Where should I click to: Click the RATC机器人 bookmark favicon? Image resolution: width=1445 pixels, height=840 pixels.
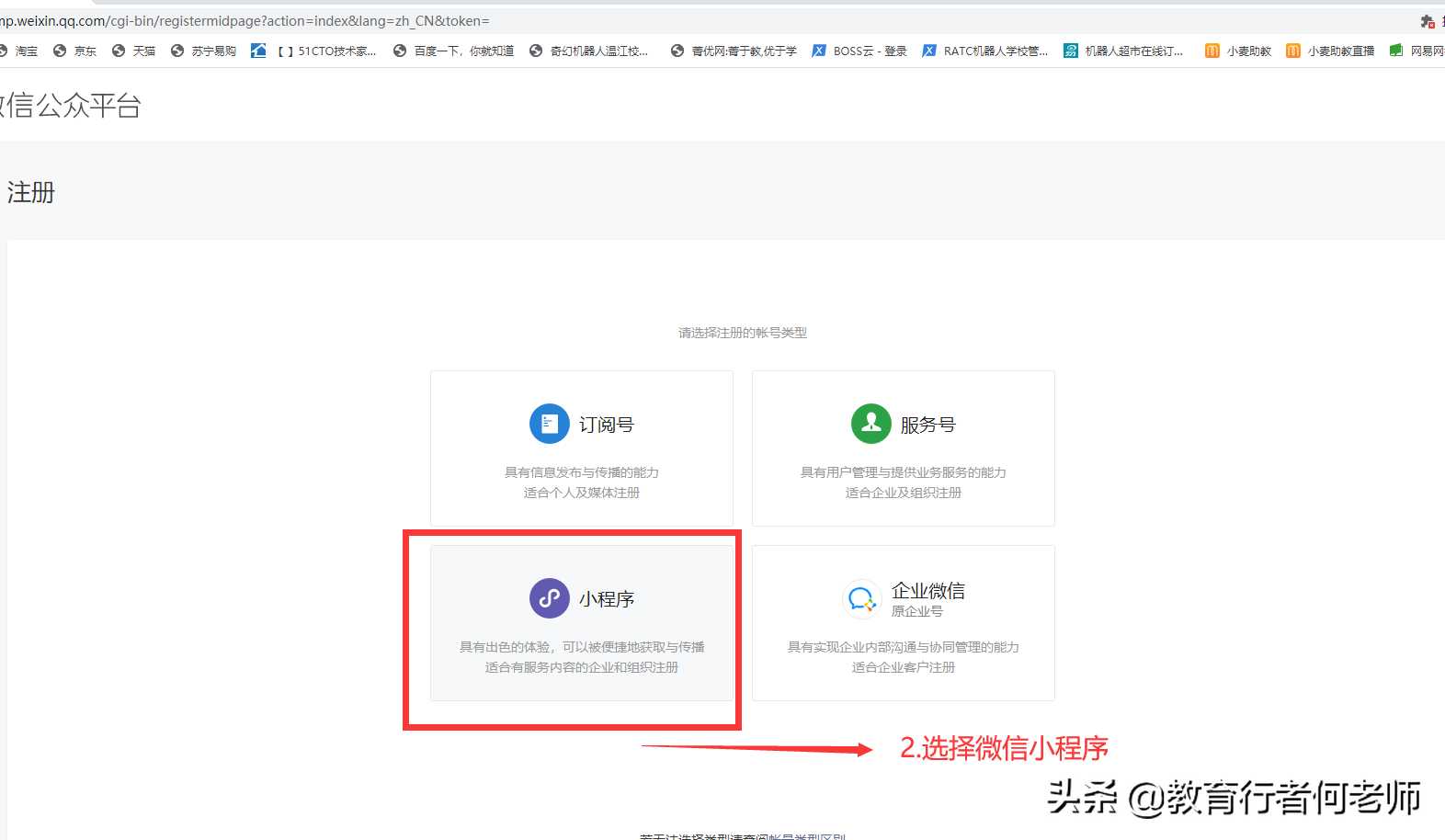[x=929, y=51]
